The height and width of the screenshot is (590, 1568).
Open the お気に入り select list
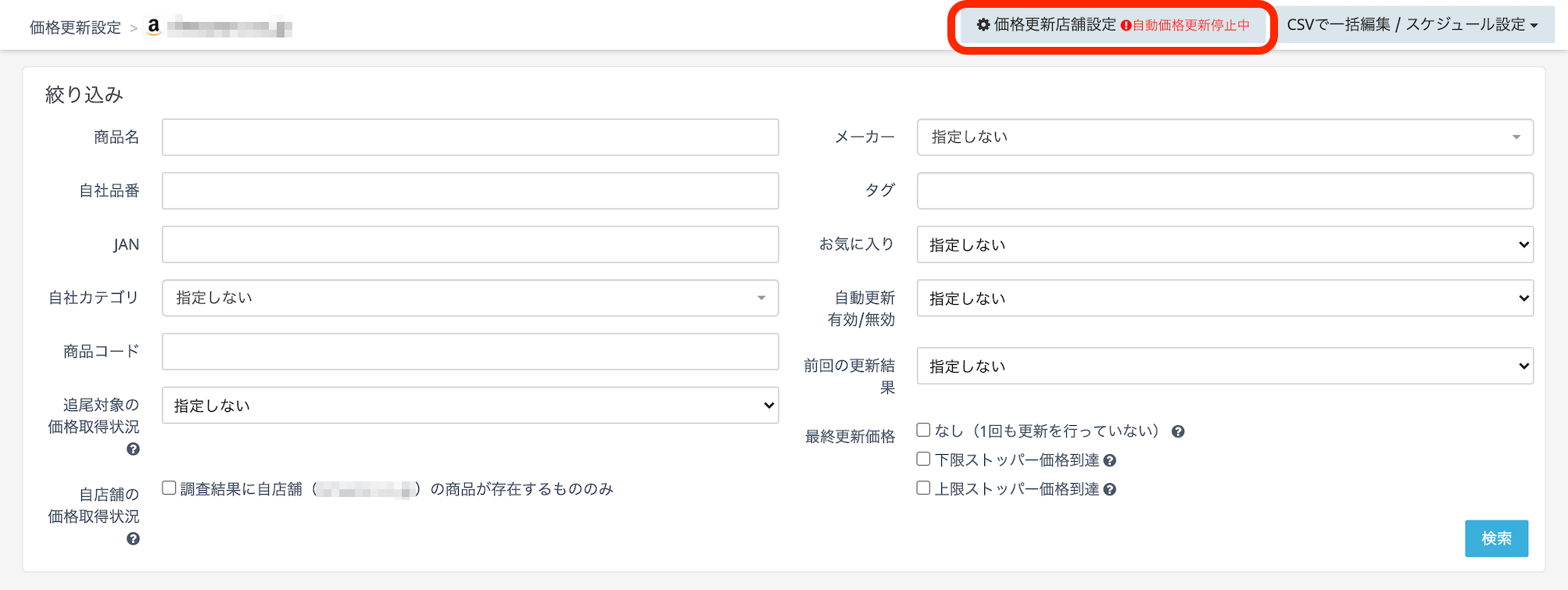[x=1224, y=245]
